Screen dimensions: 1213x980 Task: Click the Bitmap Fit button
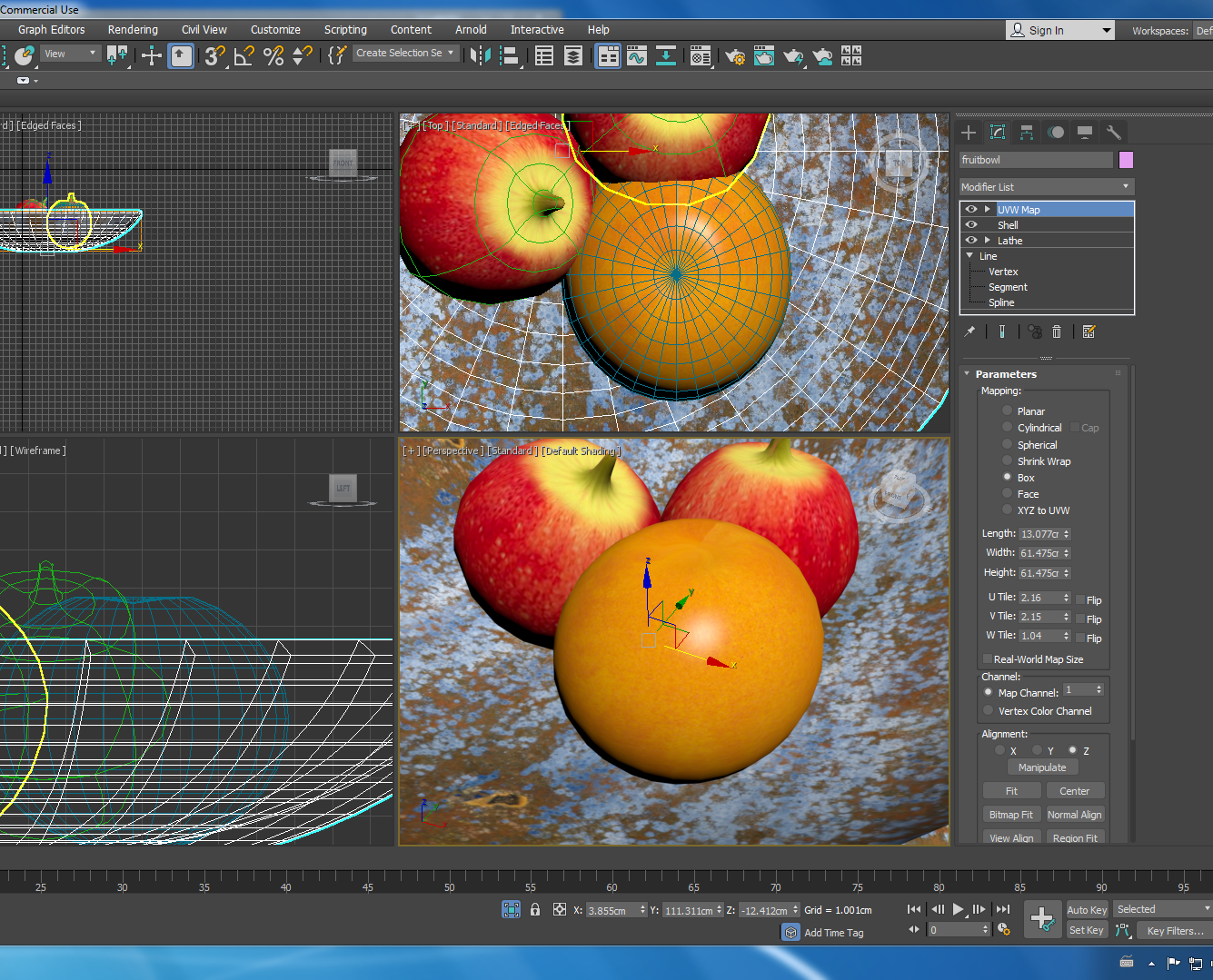point(1010,815)
